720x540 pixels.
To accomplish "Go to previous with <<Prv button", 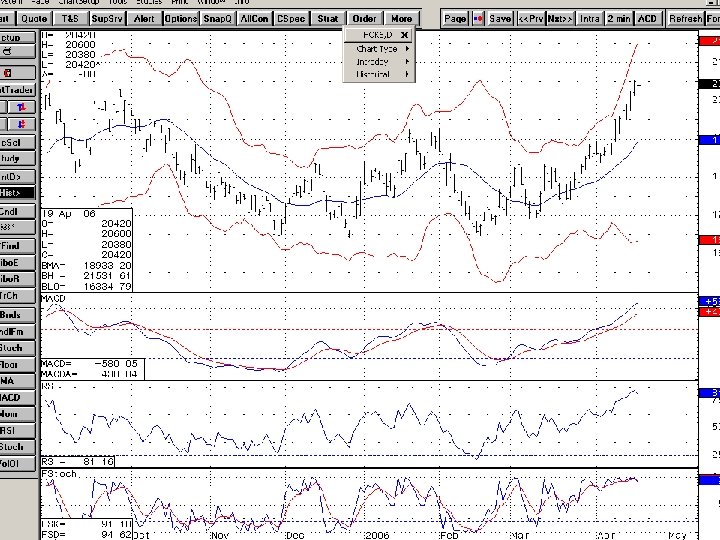I will coord(531,19).
